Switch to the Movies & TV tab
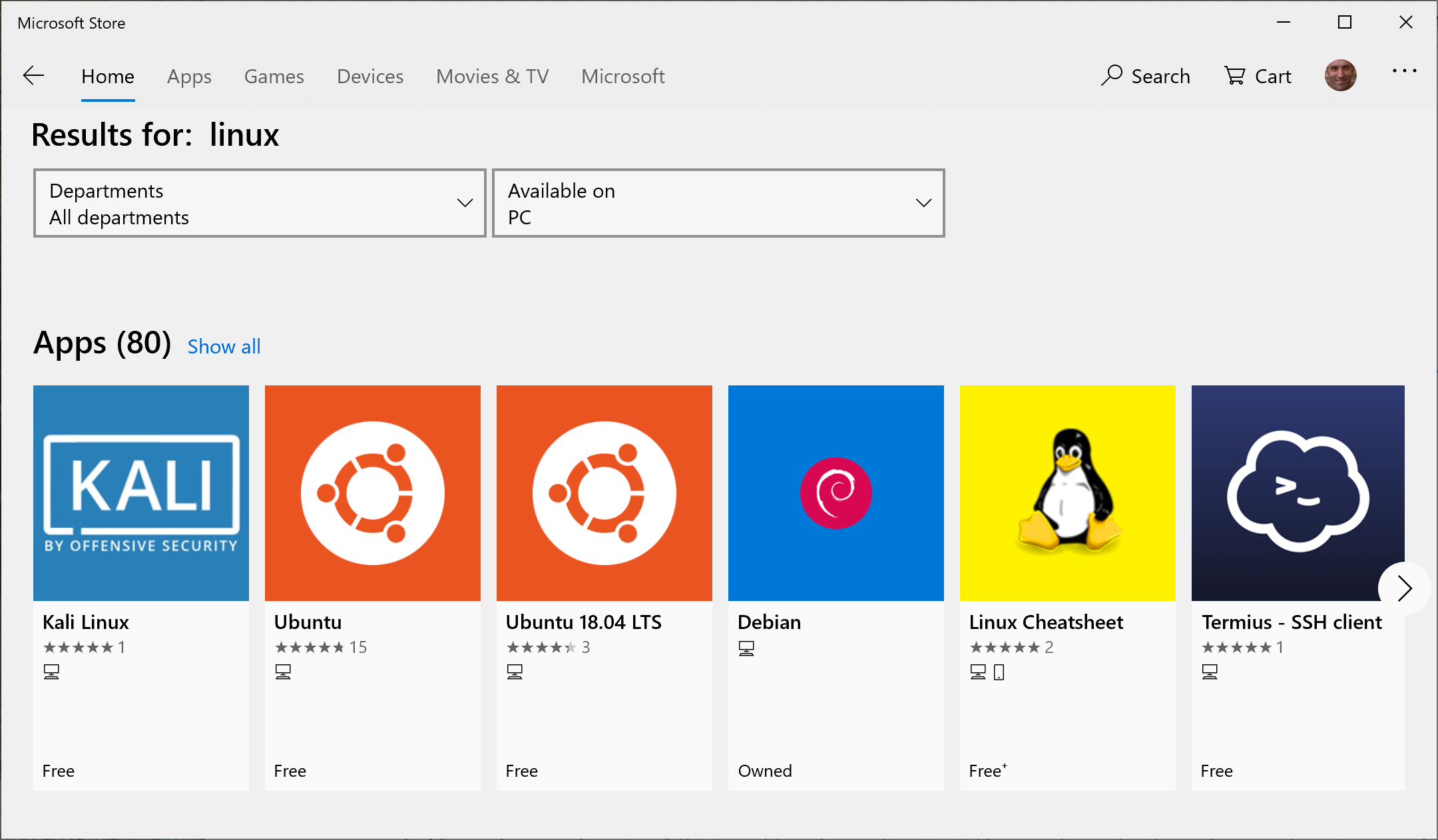 tap(492, 77)
